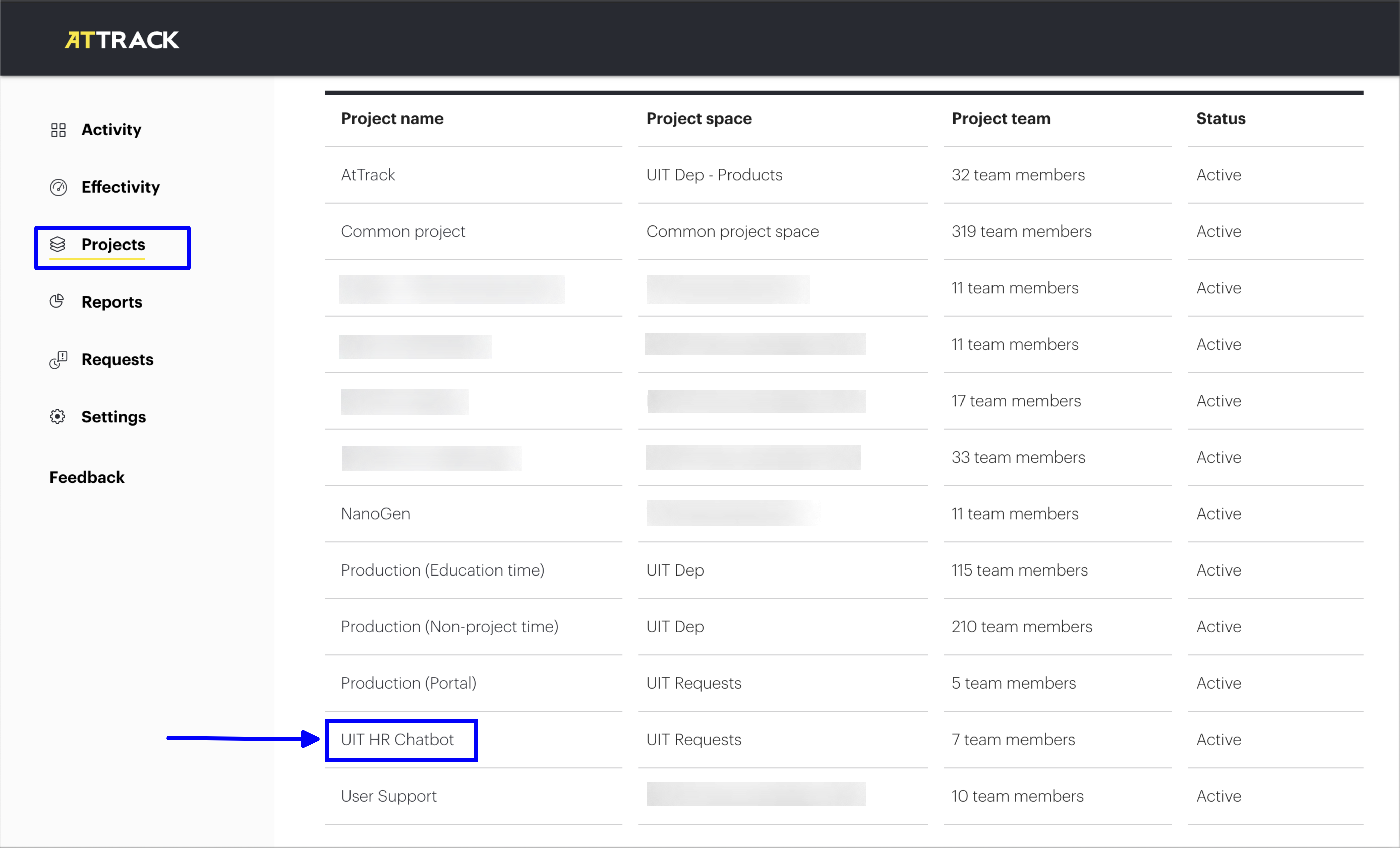Go to the Effectivity section
The image size is (1400, 848).
121,188
